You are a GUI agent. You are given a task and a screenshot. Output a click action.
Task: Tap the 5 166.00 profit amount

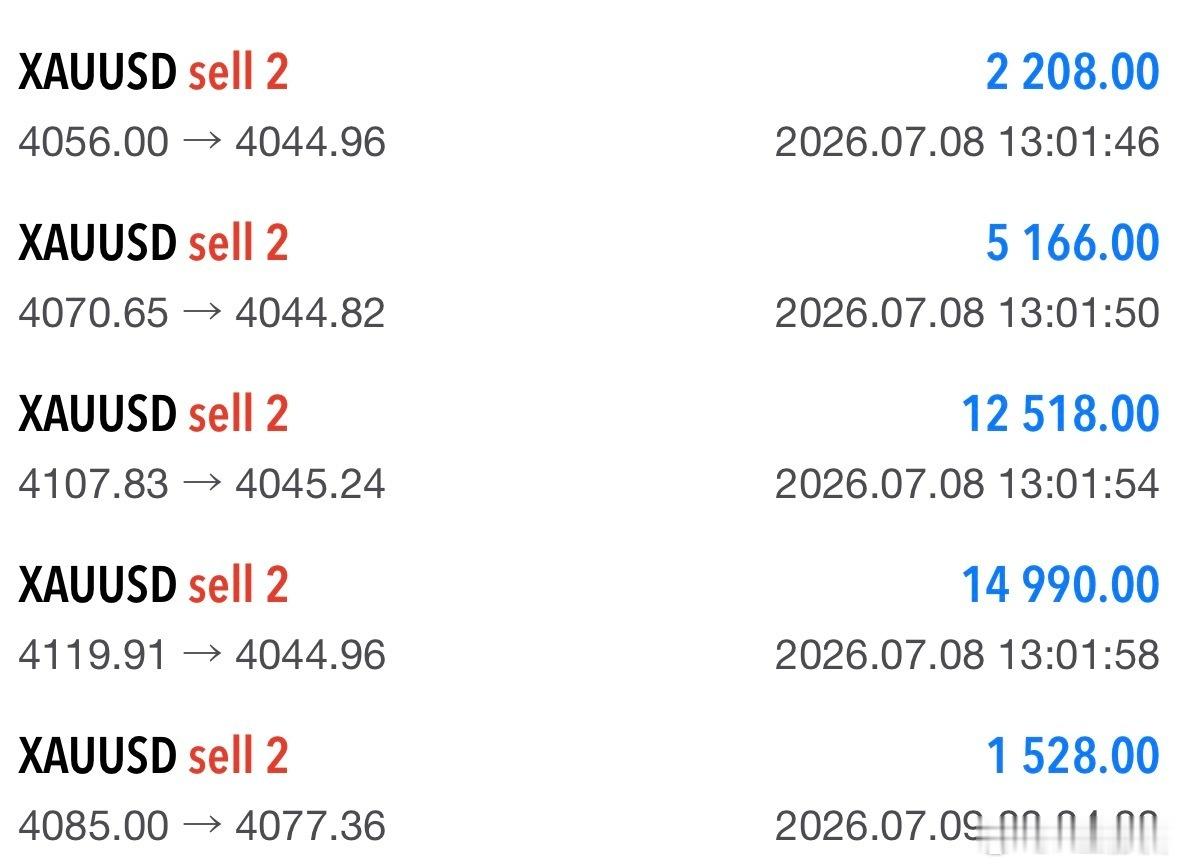[1072, 244]
